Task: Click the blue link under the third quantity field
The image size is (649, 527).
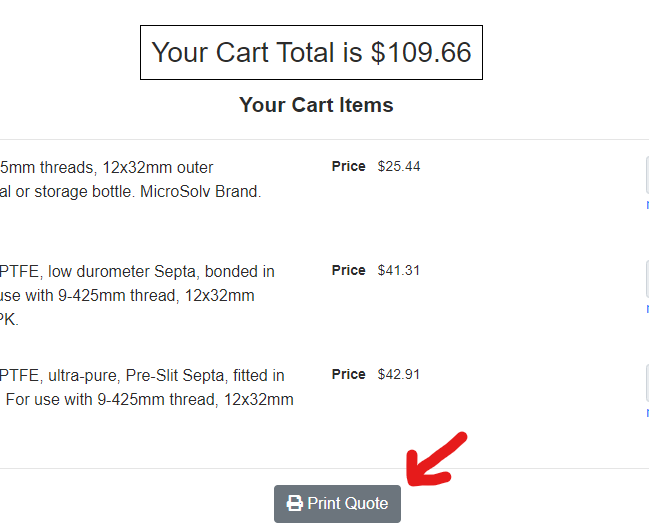Action: pyautogui.click(x=646, y=413)
